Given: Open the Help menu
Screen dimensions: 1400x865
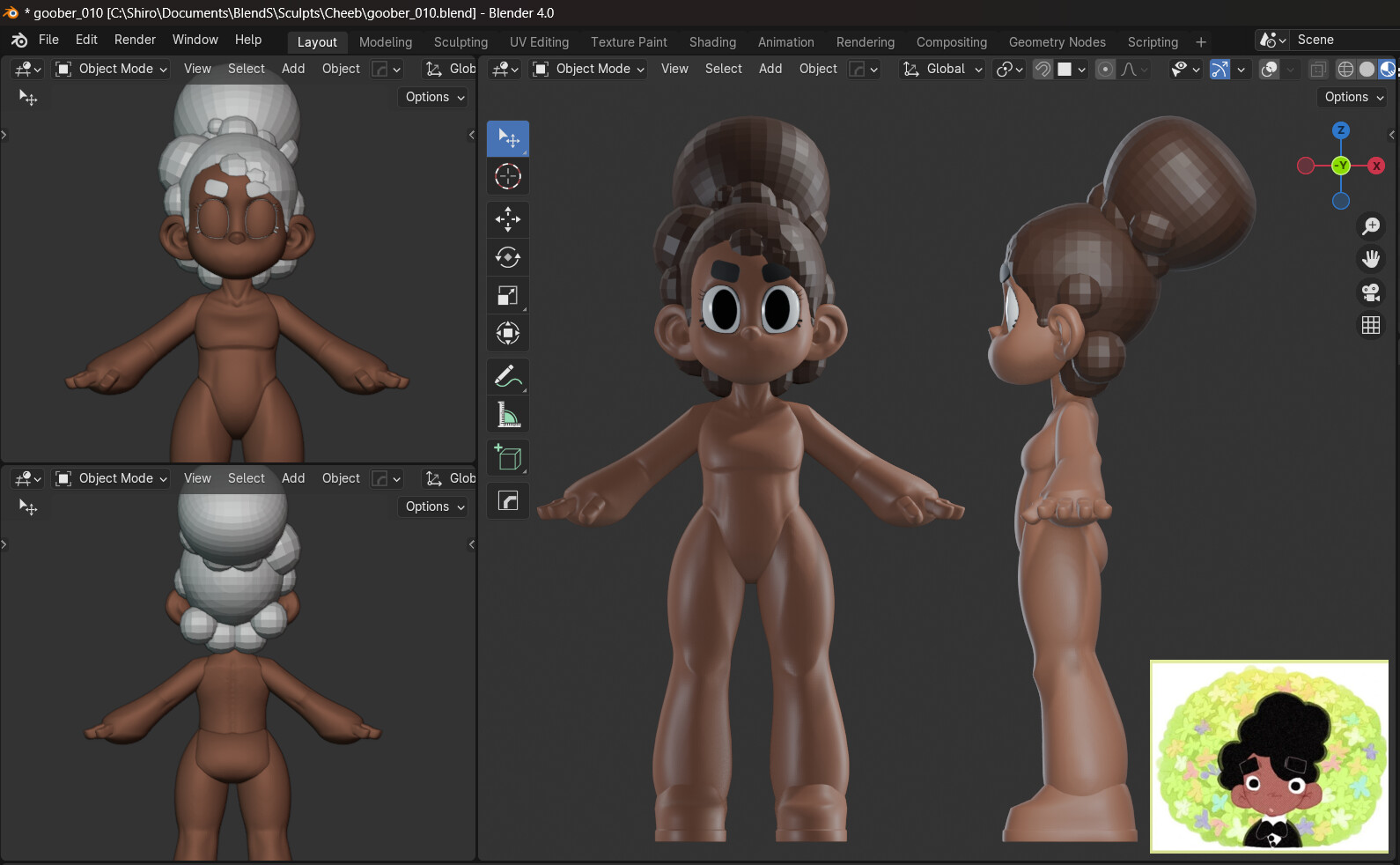Looking at the screenshot, I should (x=248, y=40).
